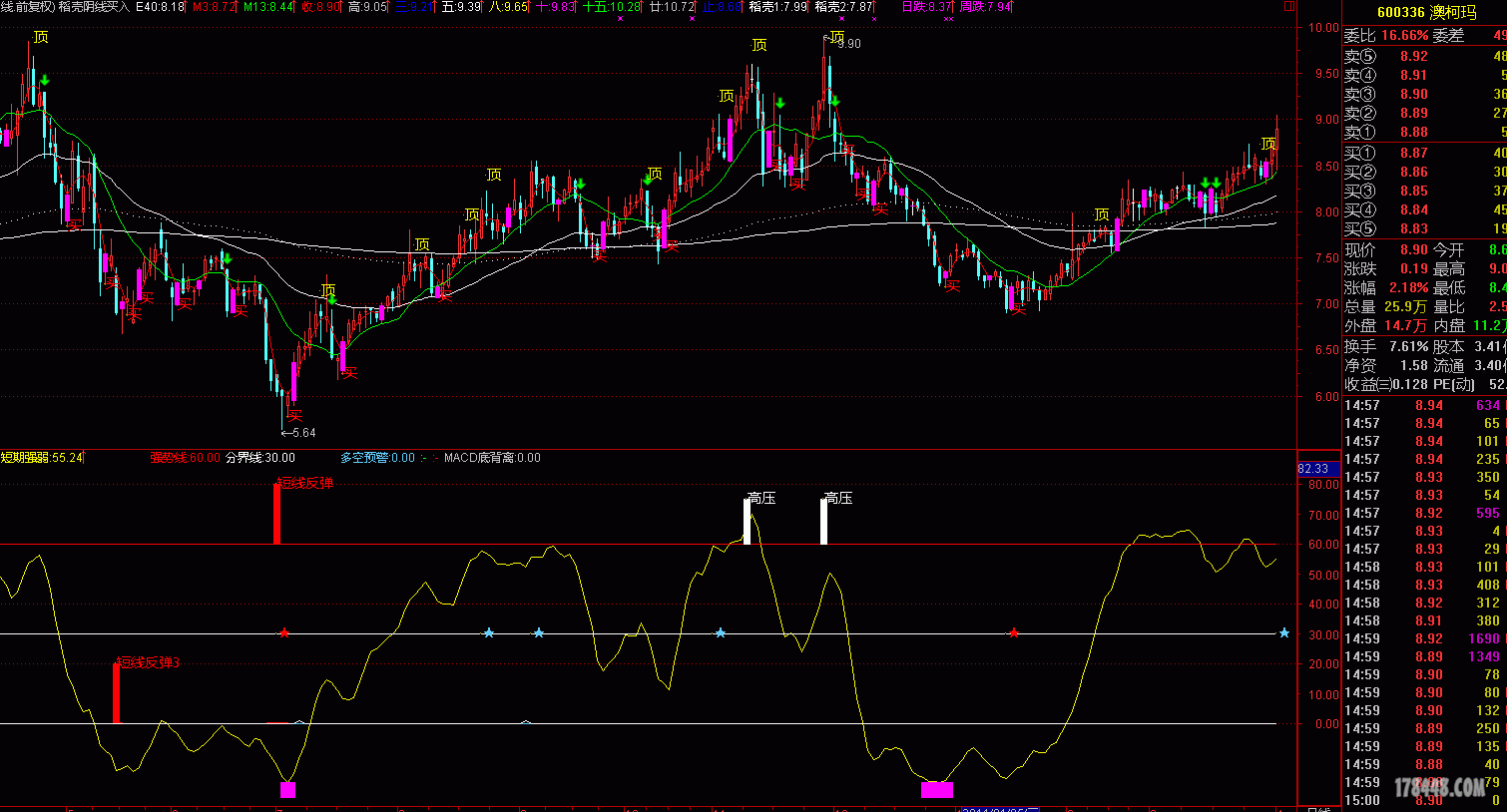Click the 周跌:7.94 indicator value
The height and width of the screenshot is (812, 1507).
click(x=986, y=7)
